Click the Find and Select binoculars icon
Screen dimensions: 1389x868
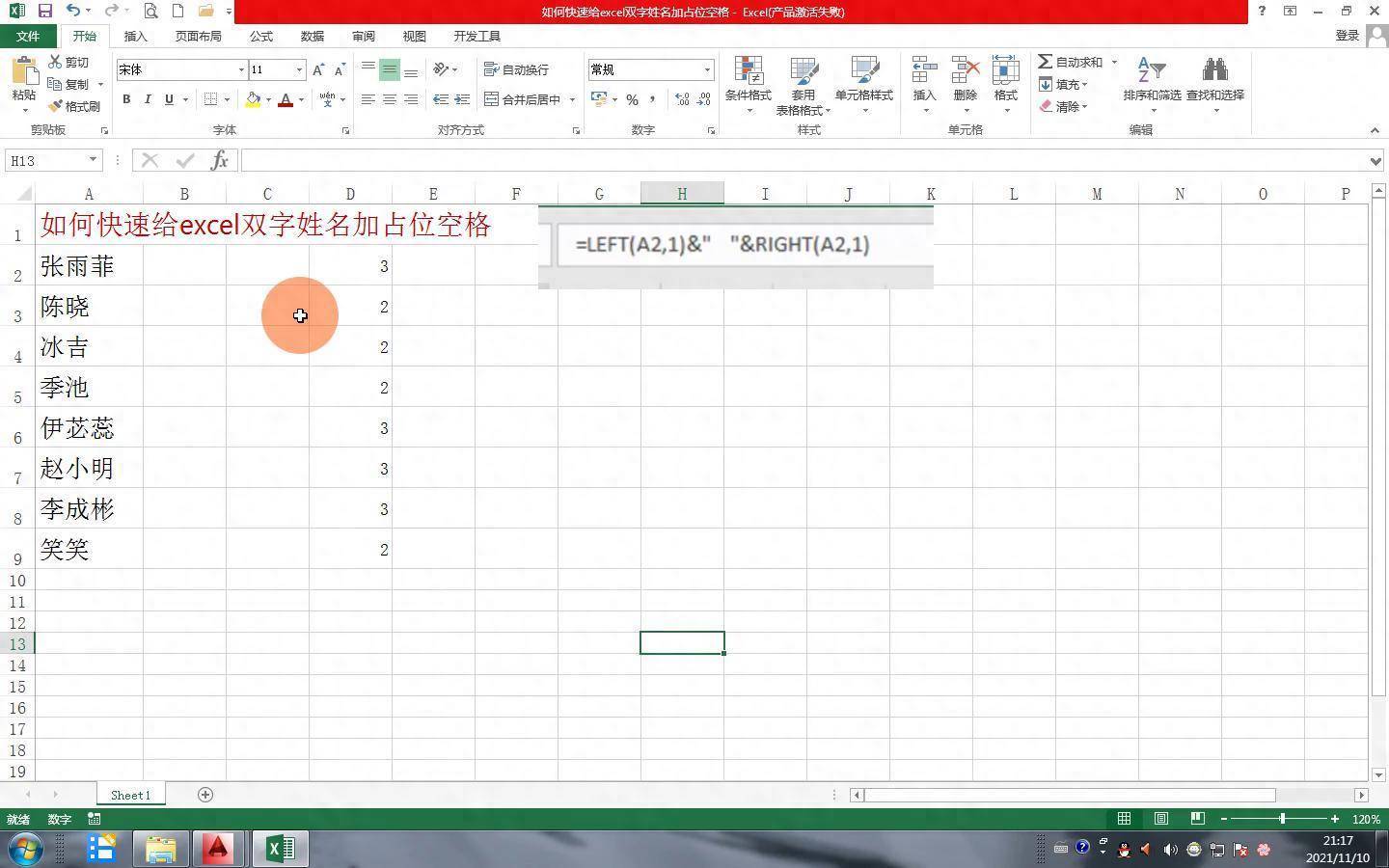click(1214, 72)
